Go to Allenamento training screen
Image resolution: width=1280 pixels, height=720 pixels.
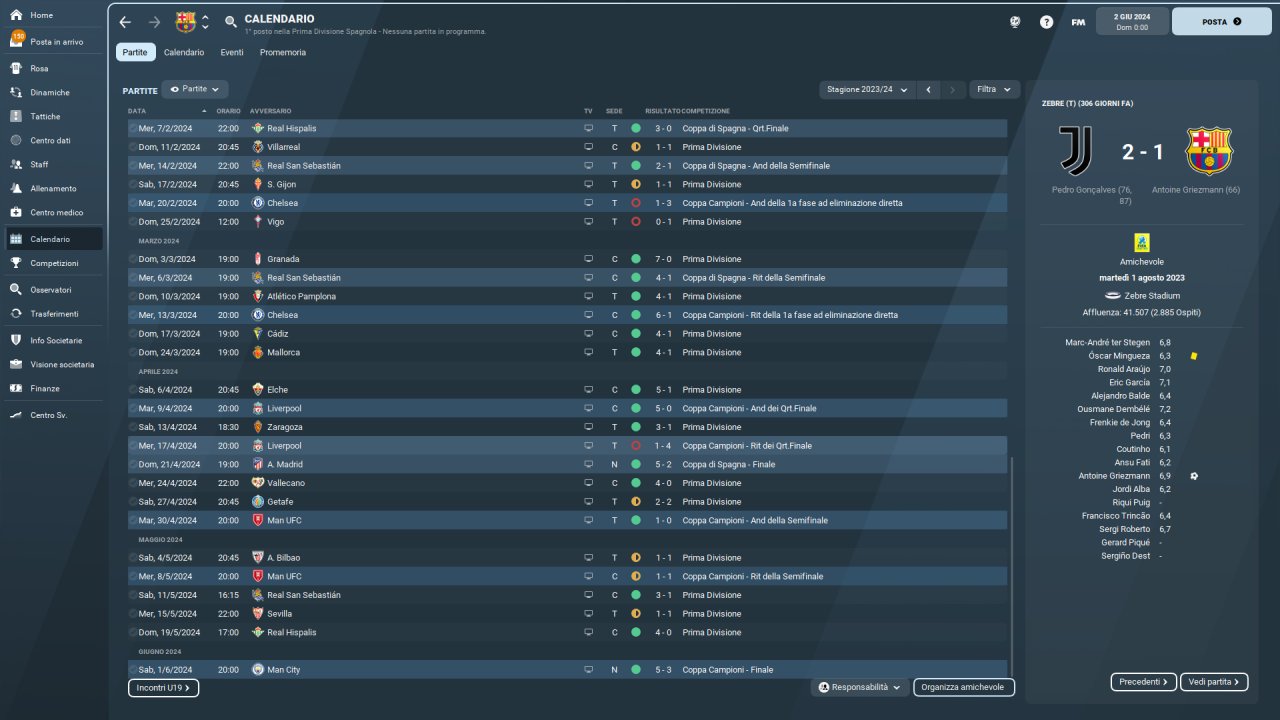coord(51,189)
